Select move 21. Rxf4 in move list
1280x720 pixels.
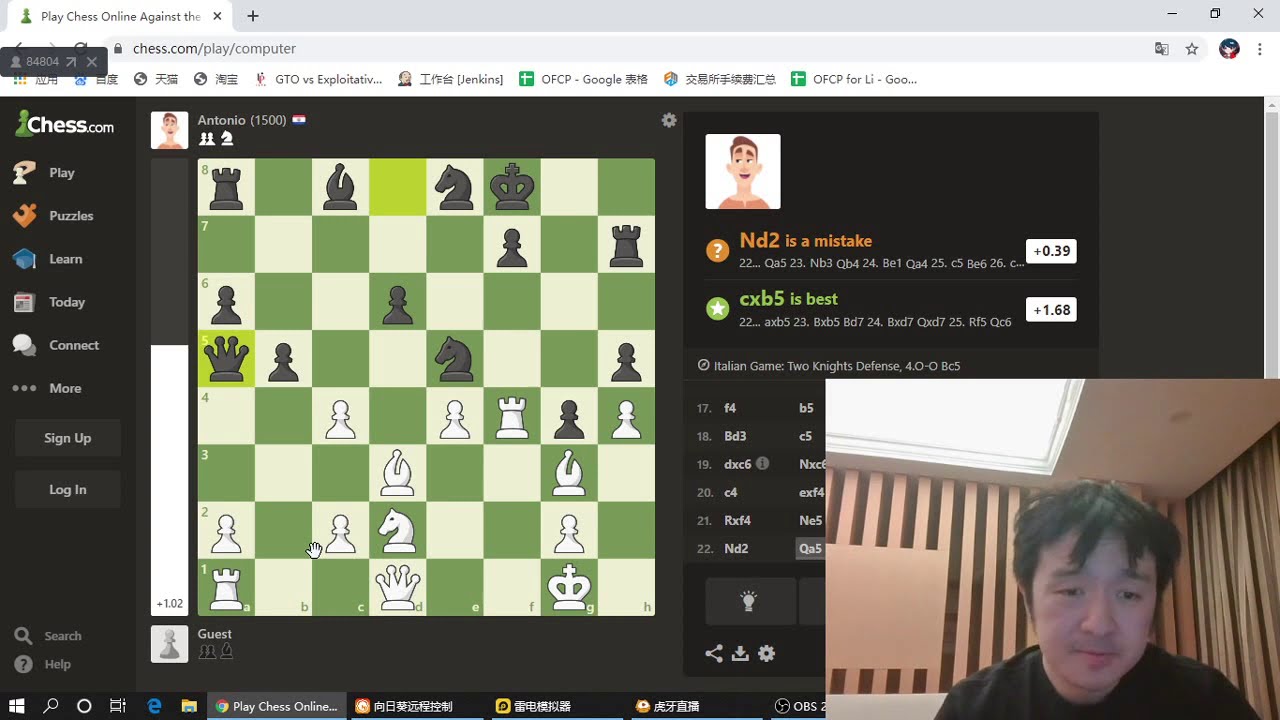coord(738,520)
